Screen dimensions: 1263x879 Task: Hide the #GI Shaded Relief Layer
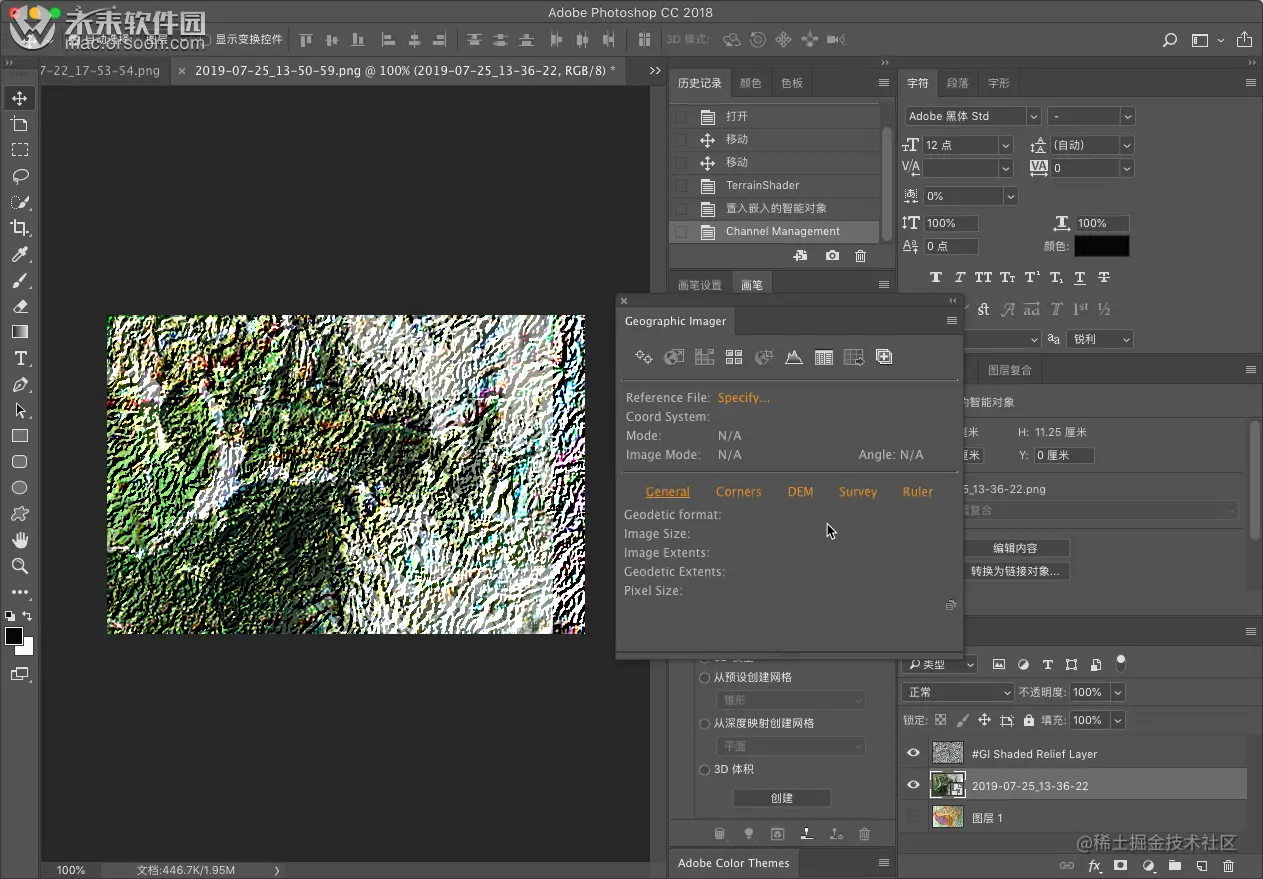pyautogui.click(x=913, y=753)
